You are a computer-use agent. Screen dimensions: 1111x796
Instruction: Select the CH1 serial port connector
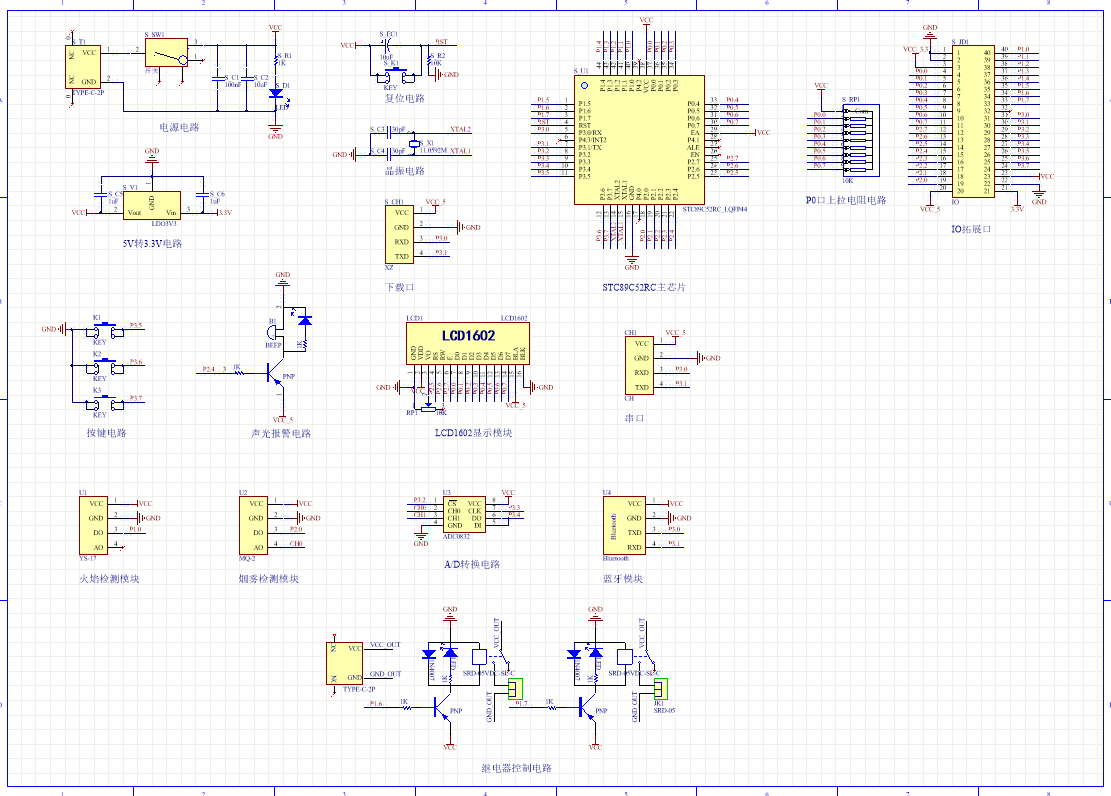click(640, 365)
